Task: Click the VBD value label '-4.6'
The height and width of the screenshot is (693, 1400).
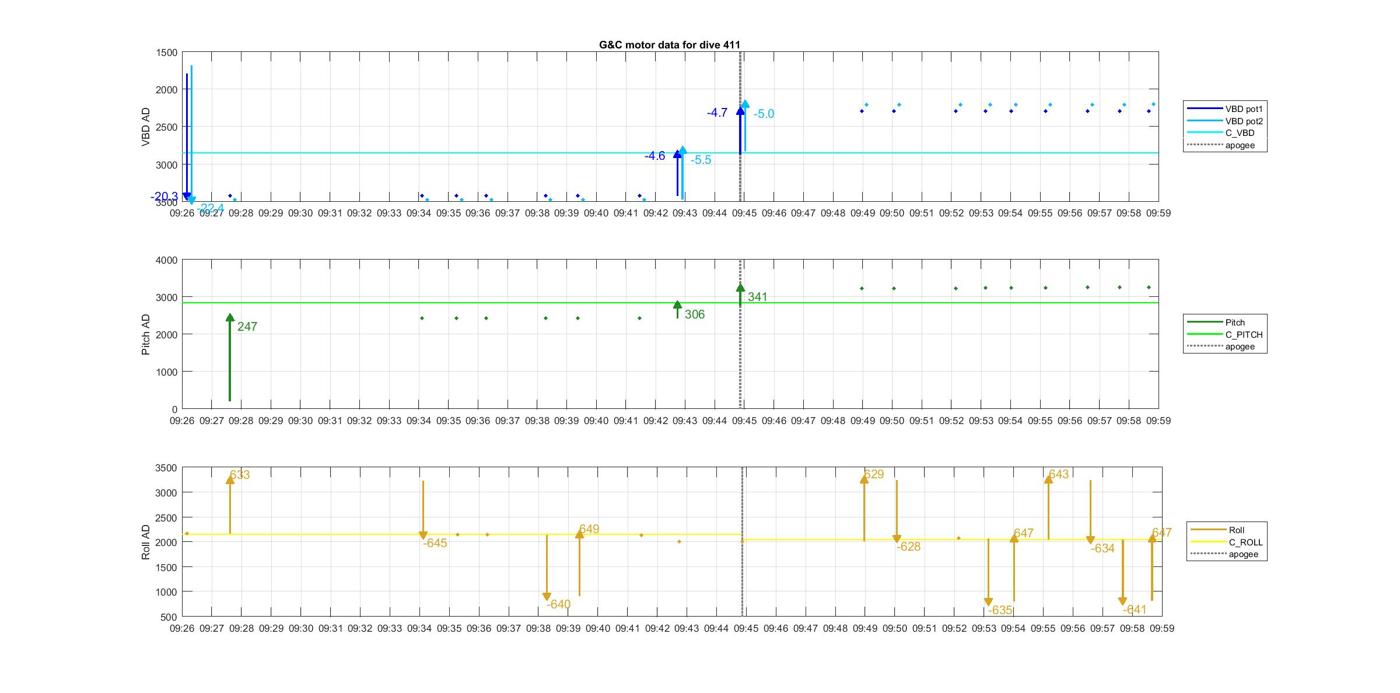Action: coord(655,156)
